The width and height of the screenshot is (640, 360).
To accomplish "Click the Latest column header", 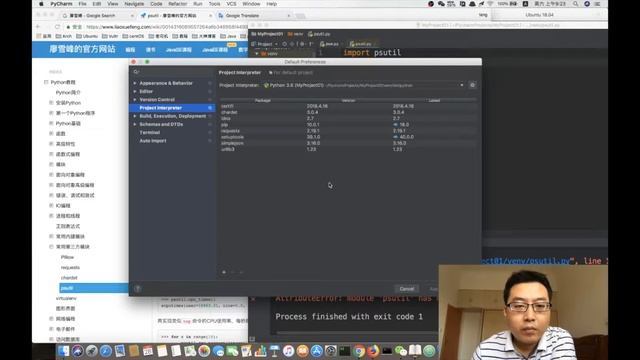I will (x=434, y=100).
